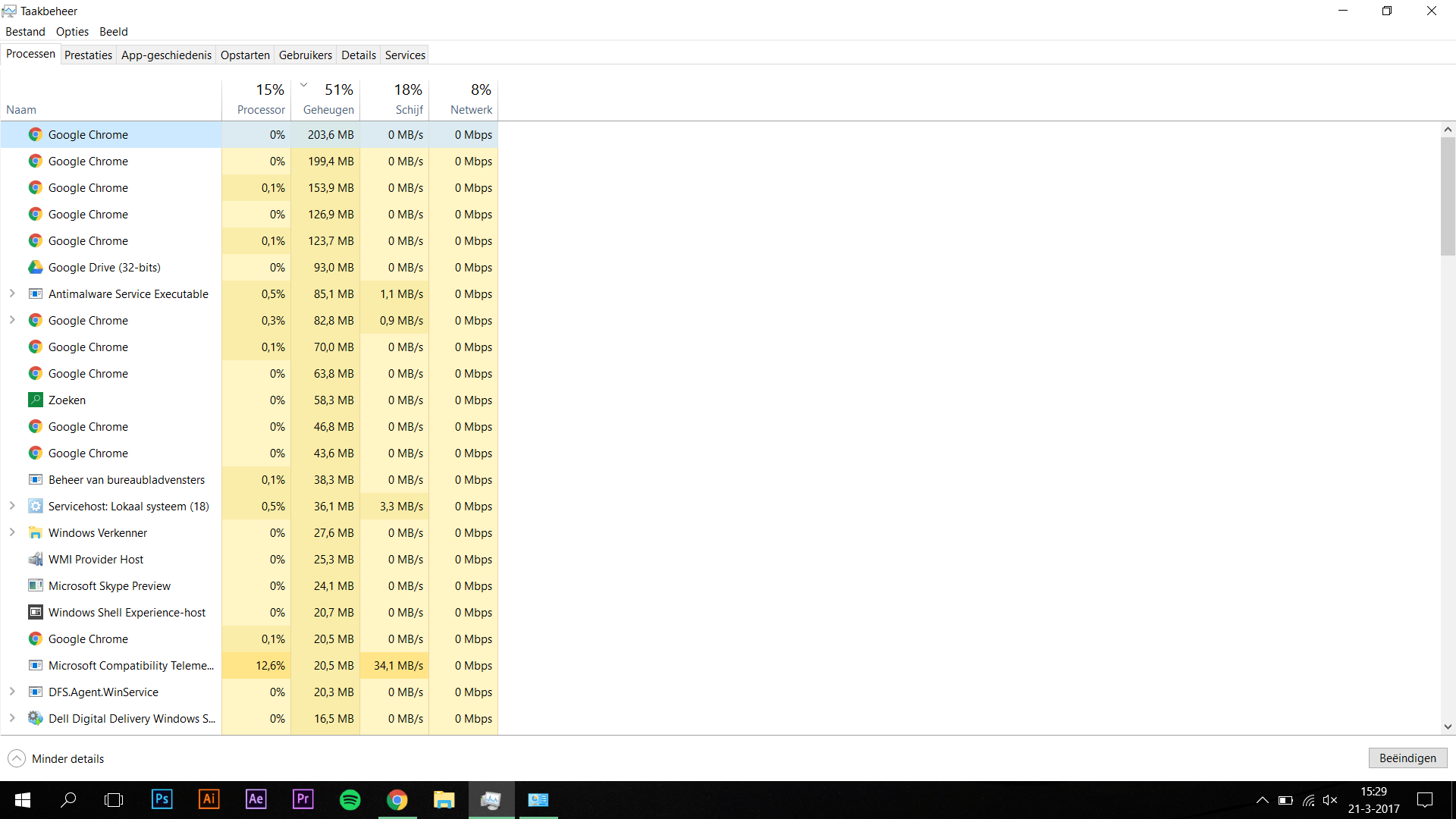Click the Zoeken process icon
The width and height of the screenshot is (1456, 819).
coord(35,400)
